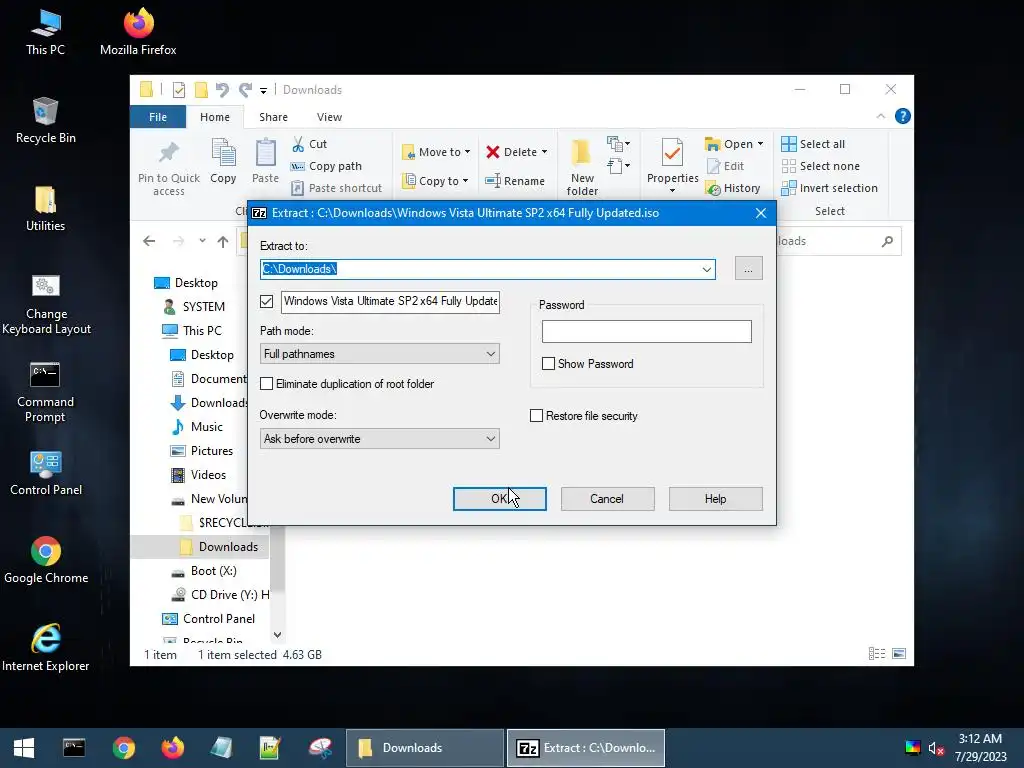Open the Recycle Bin desktop icon
The width and height of the screenshot is (1024, 768).
pyautogui.click(x=45, y=120)
